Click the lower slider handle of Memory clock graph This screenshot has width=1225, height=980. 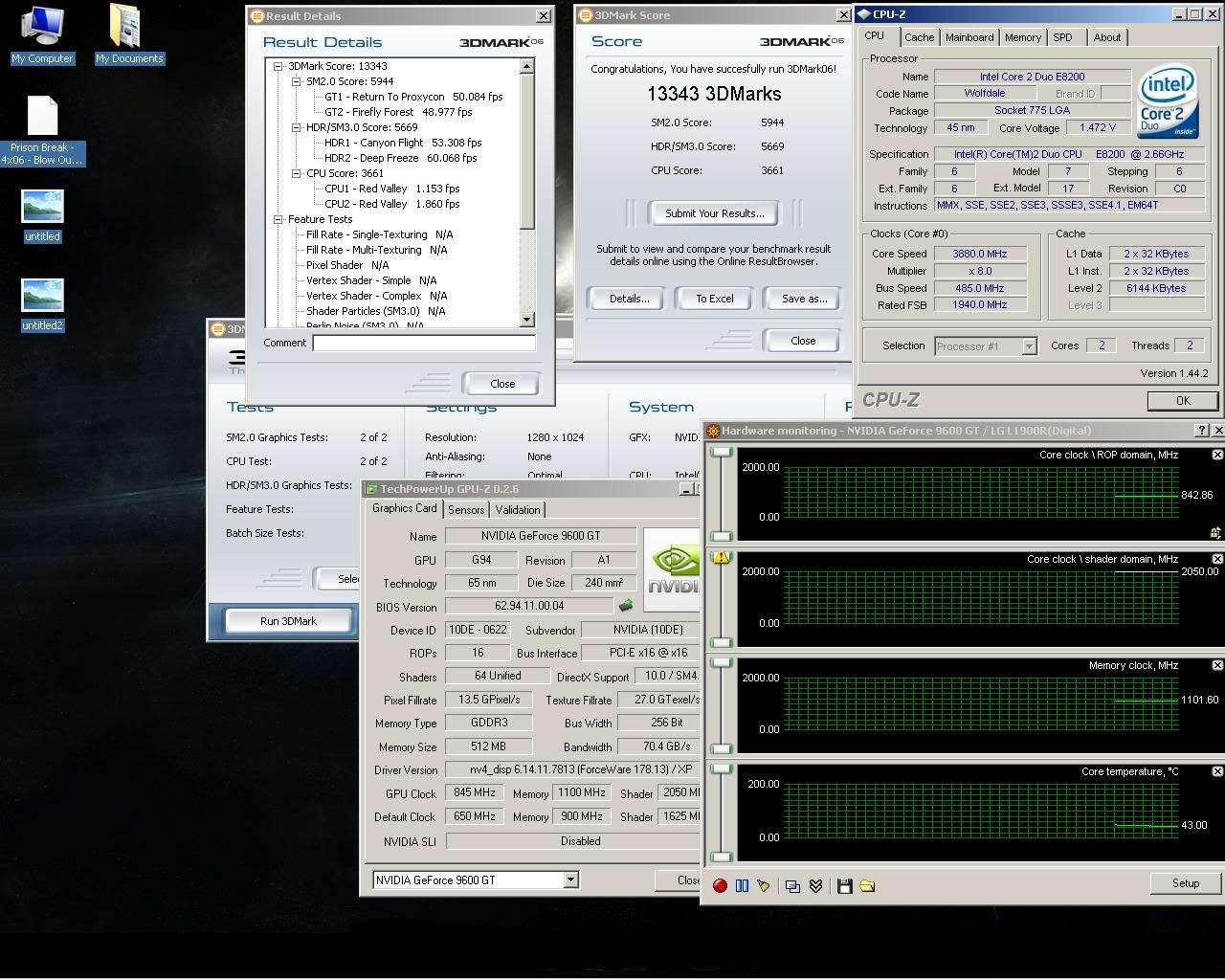click(x=721, y=748)
